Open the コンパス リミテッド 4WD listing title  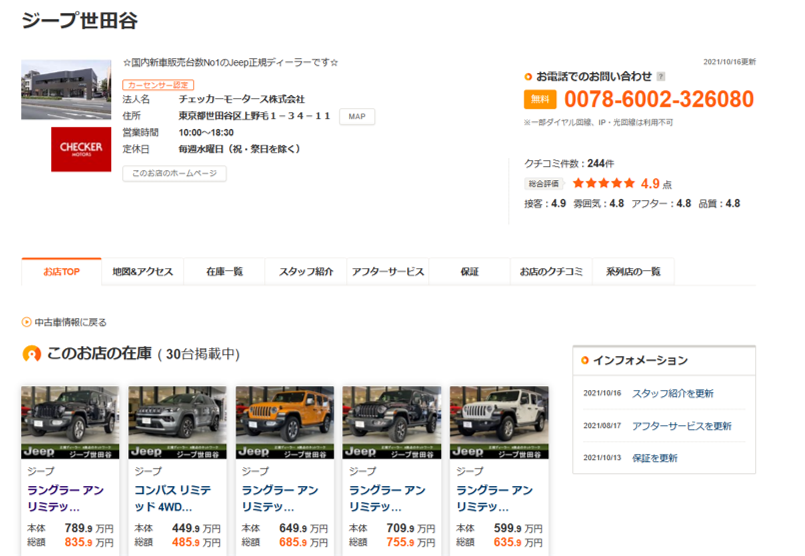click(176, 498)
